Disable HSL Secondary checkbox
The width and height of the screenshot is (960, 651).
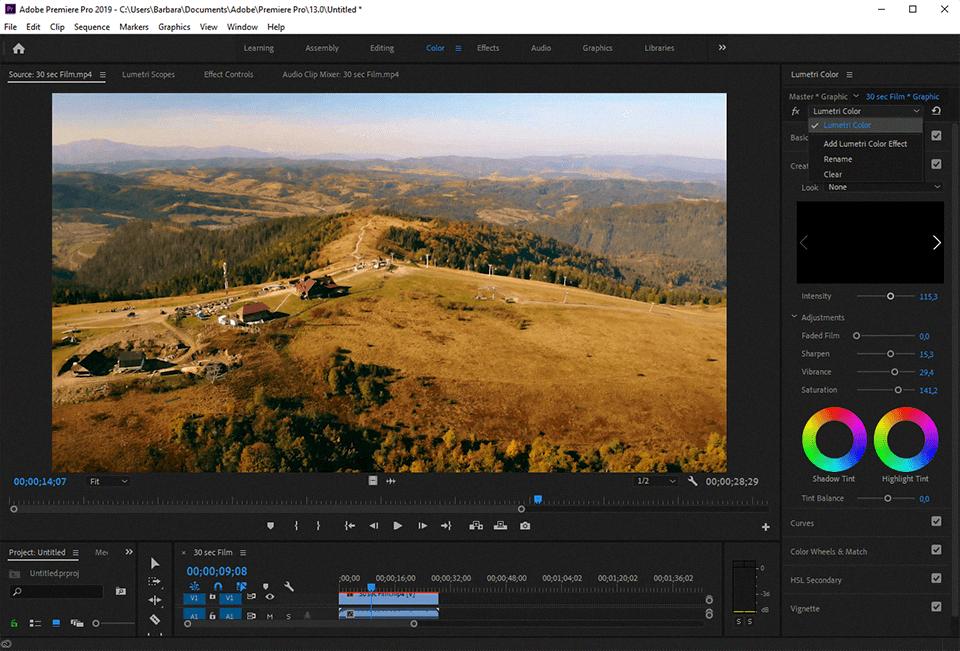936,578
